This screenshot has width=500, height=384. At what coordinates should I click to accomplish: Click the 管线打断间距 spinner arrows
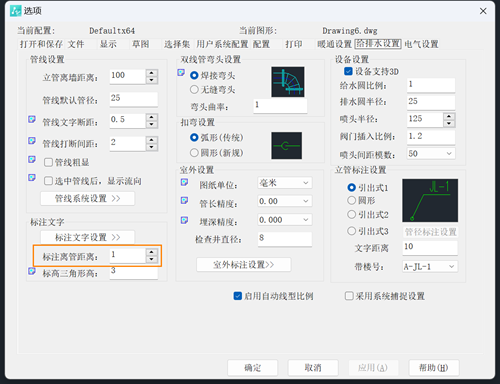click(152, 144)
